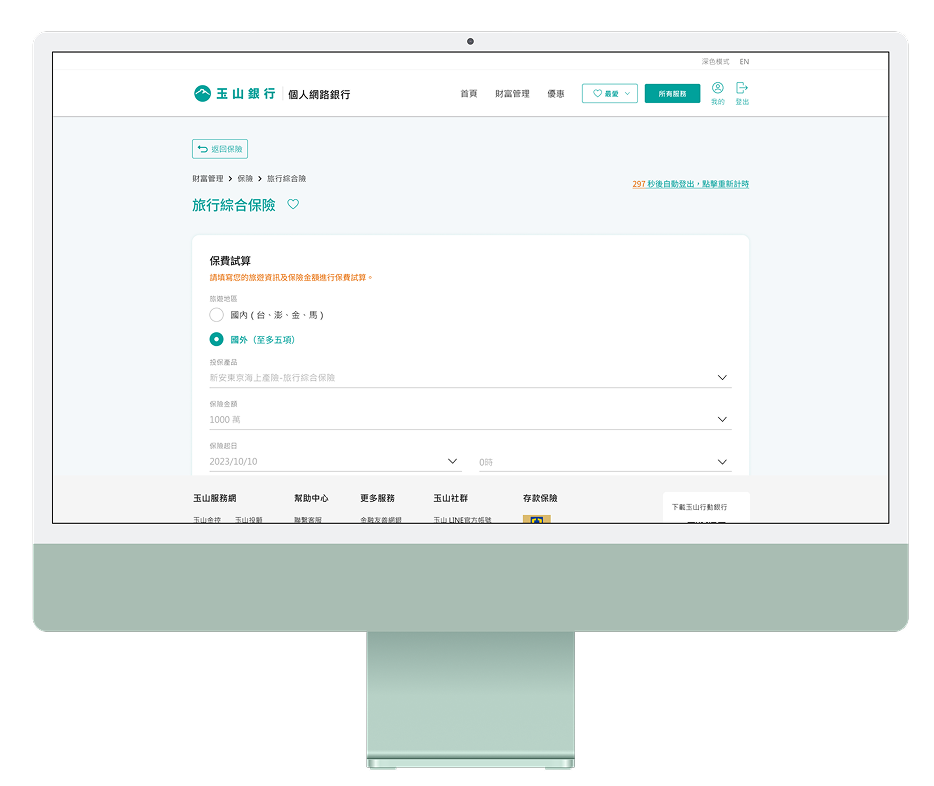Click the auto-logout timer reset link

point(690,184)
